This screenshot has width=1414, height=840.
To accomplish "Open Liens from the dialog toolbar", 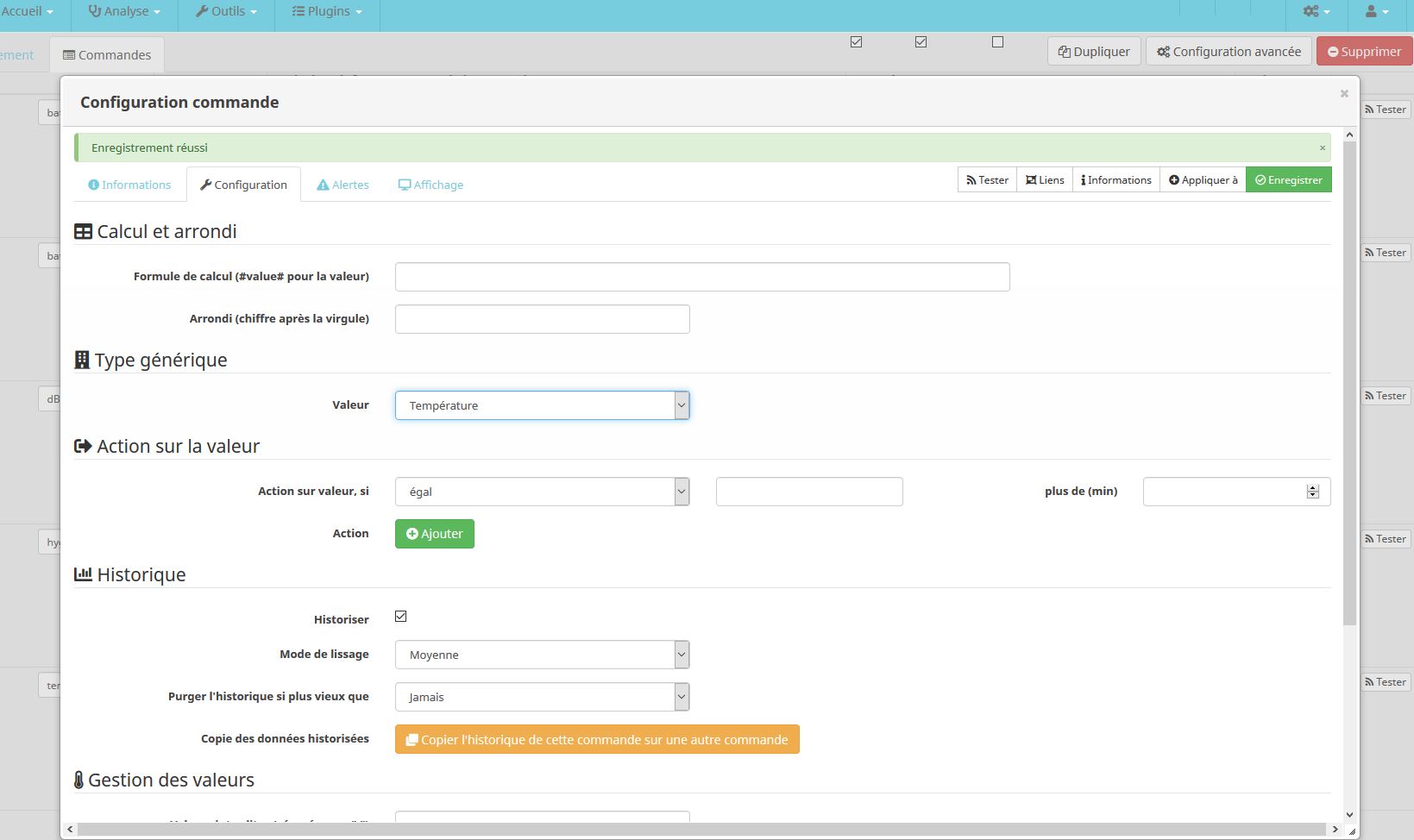I will pos(1045,179).
